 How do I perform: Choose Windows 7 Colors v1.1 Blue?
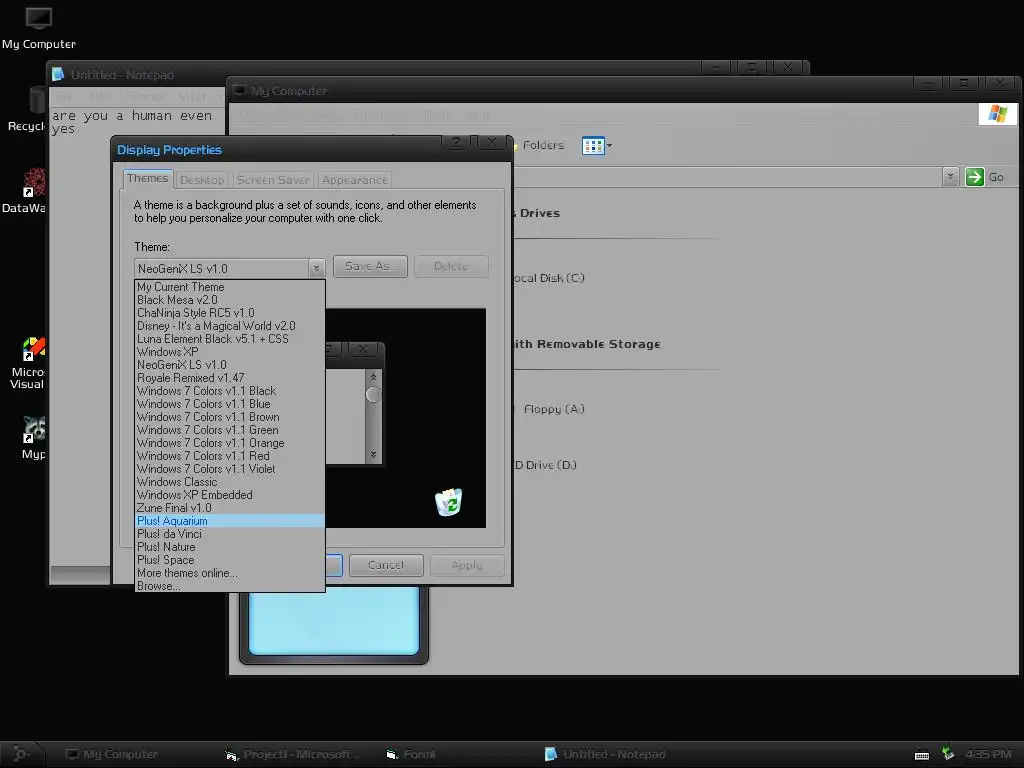(x=230, y=404)
